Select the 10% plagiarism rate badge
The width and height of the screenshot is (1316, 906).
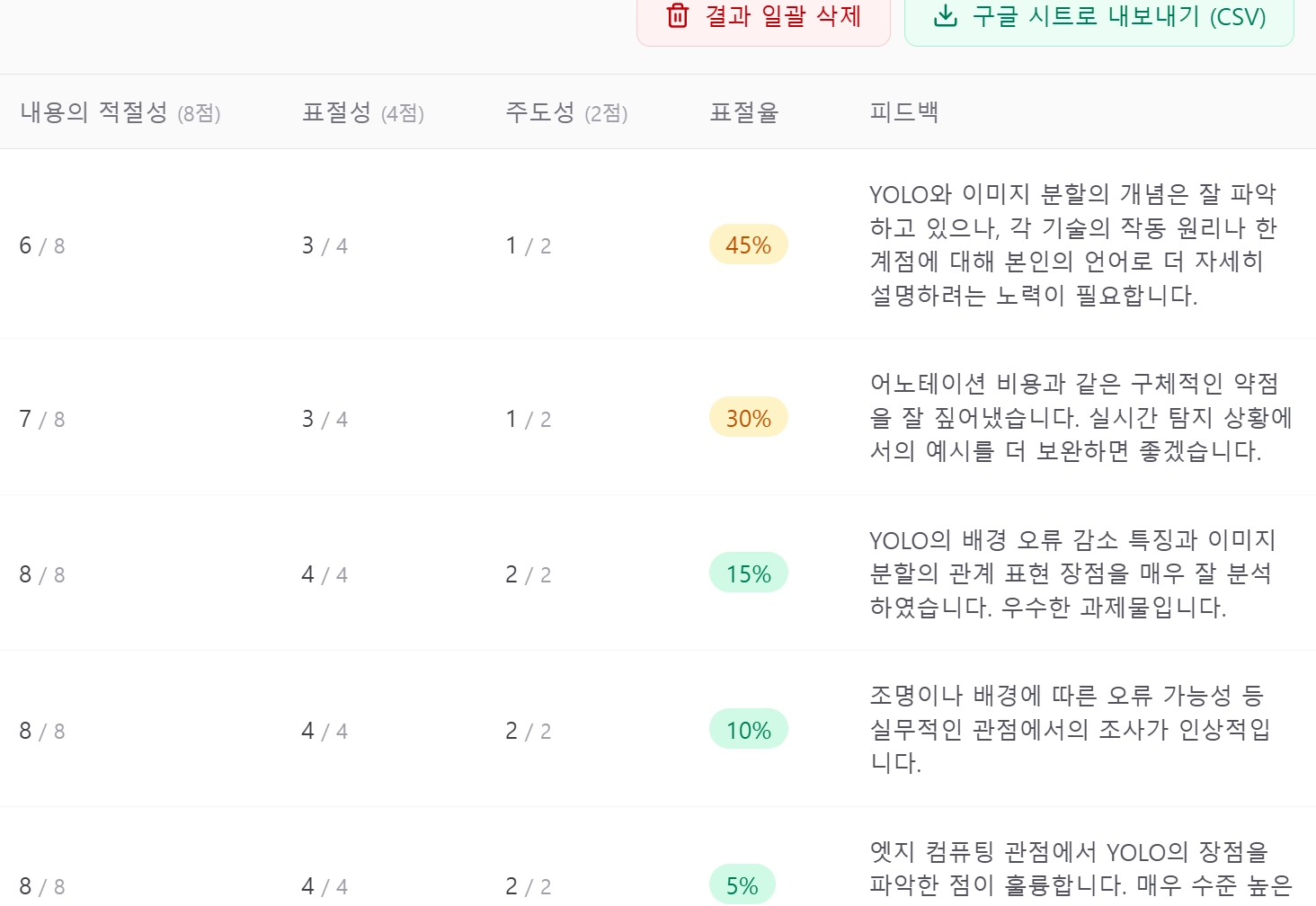pyautogui.click(x=748, y=731)
